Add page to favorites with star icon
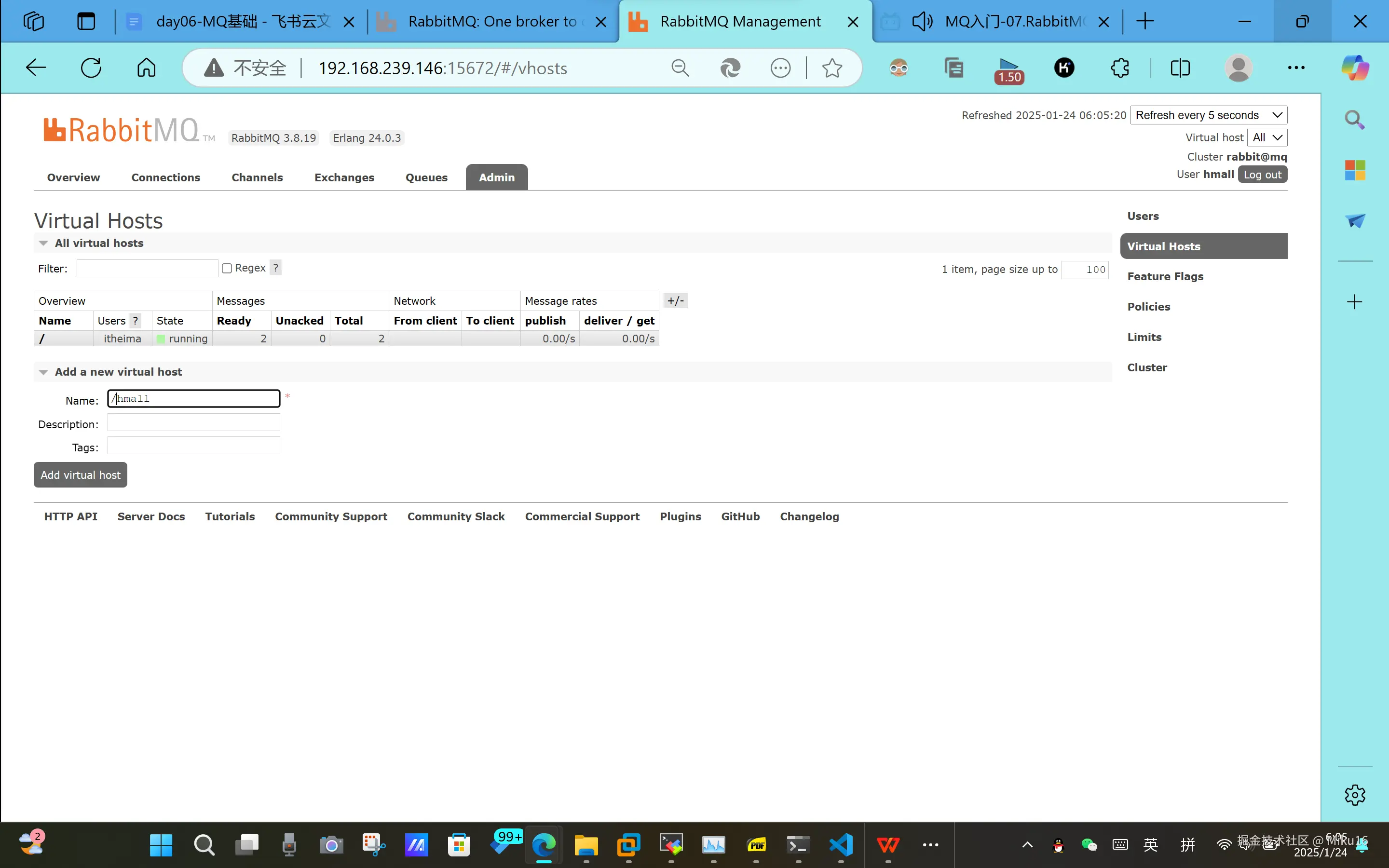The image size is (1389, 868). point(831,68)
